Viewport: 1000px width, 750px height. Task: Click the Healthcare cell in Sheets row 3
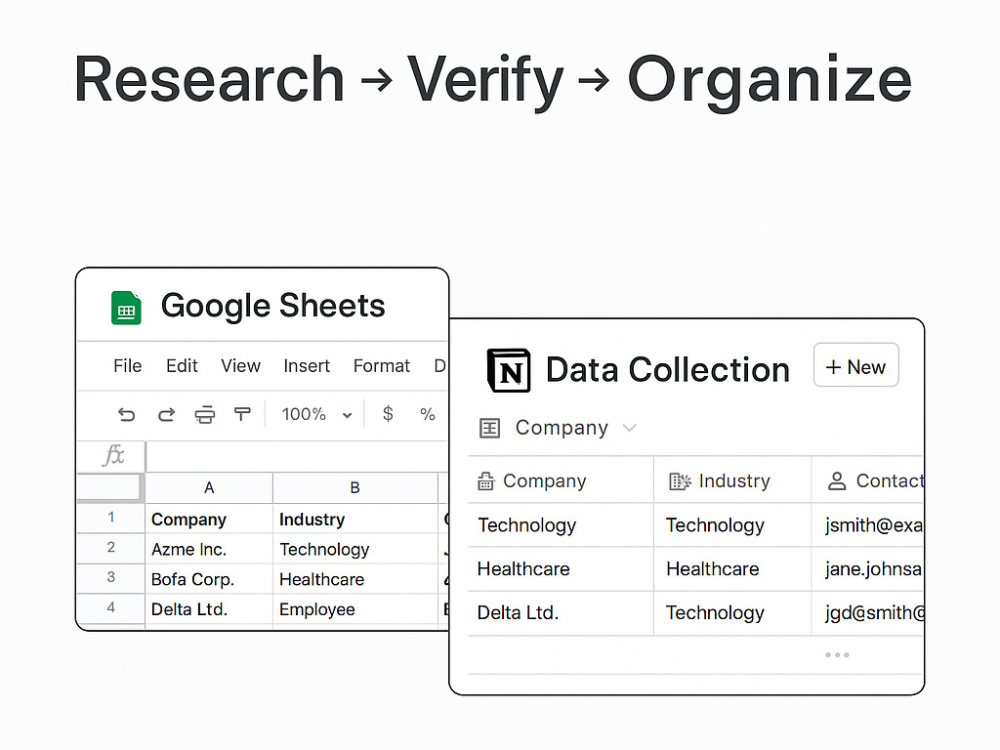point(355,579)
